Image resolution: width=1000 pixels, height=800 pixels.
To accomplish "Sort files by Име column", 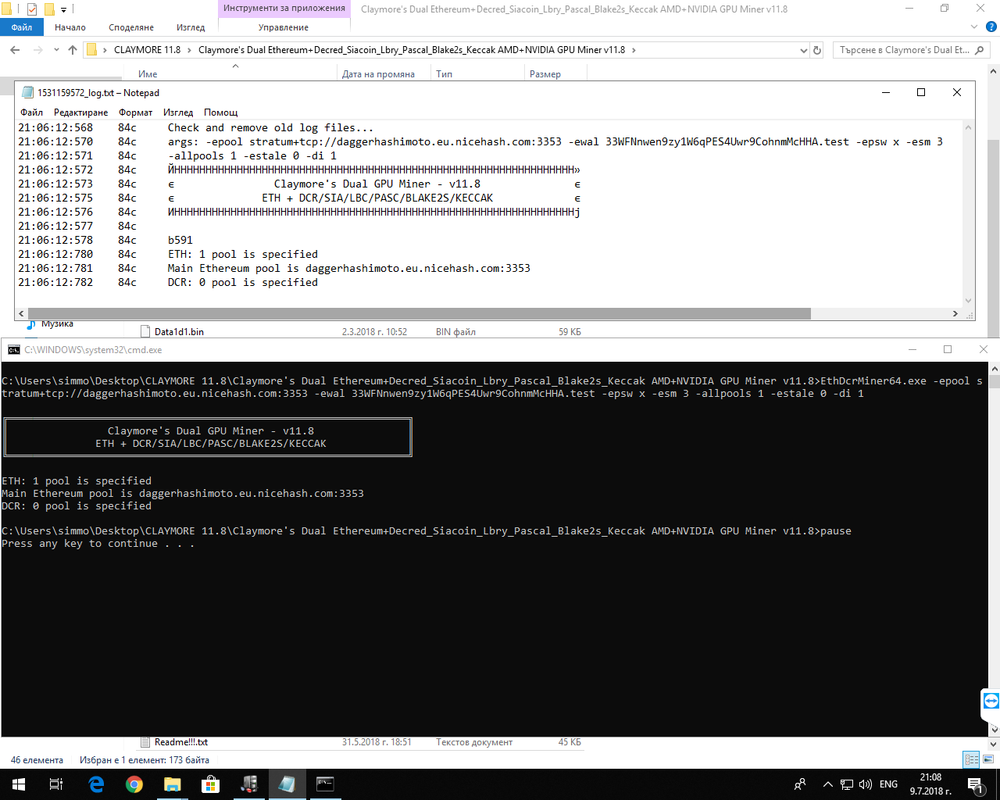I will [147, 74].
